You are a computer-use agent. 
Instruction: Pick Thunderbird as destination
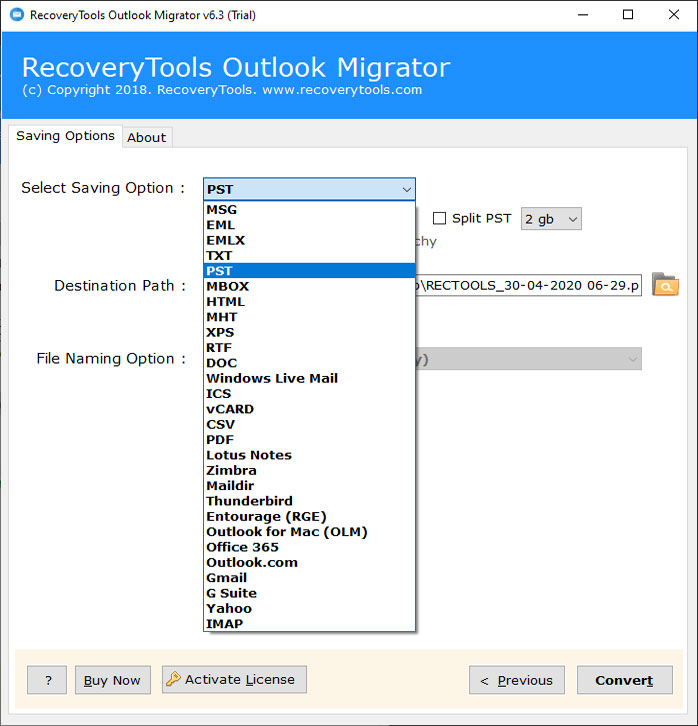pos(309,501)
